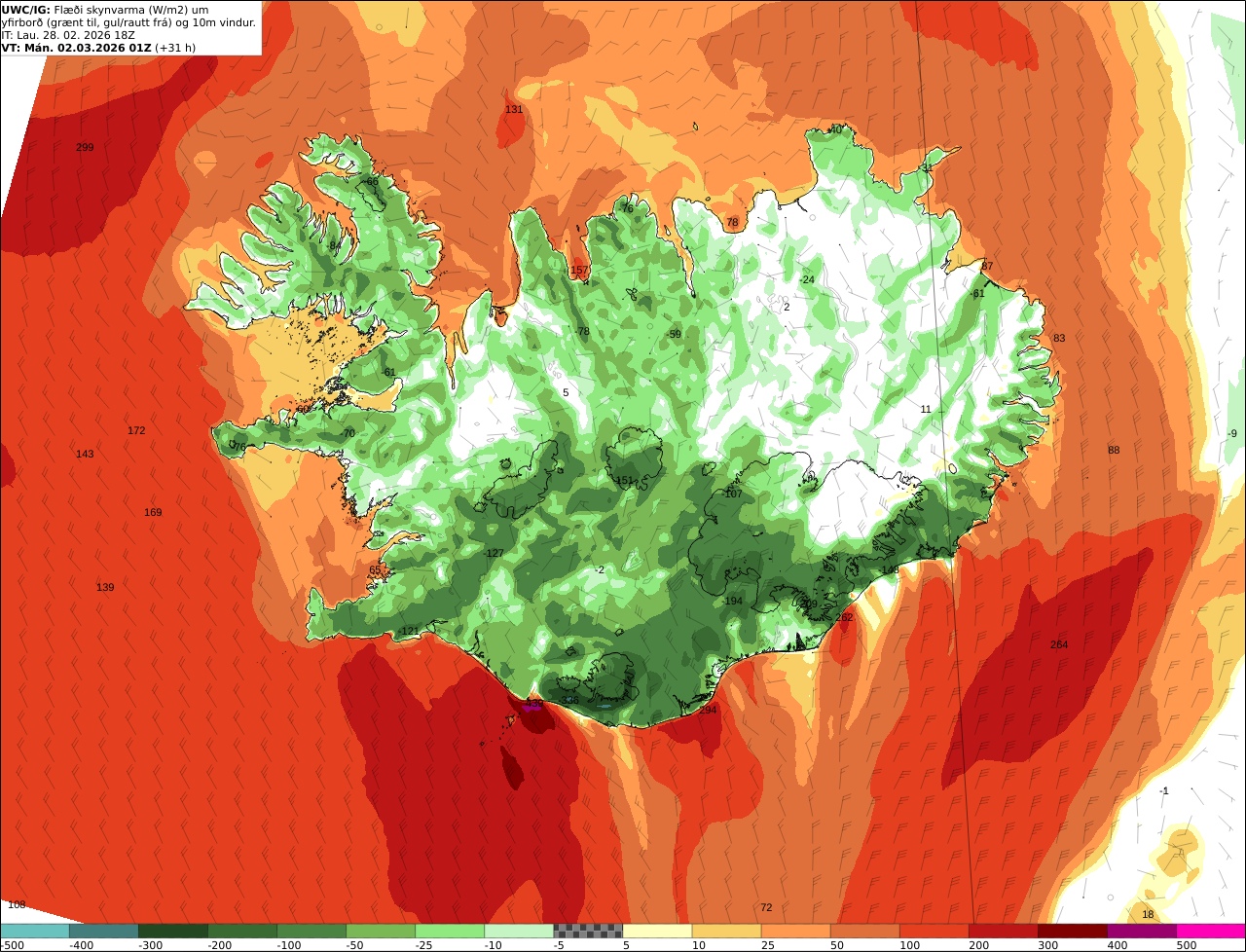Image resolution: width=1246 pixels, height=952 pixels.
Task: Click the map value 139 southwest of Iceland
Action: coord(105,588)
